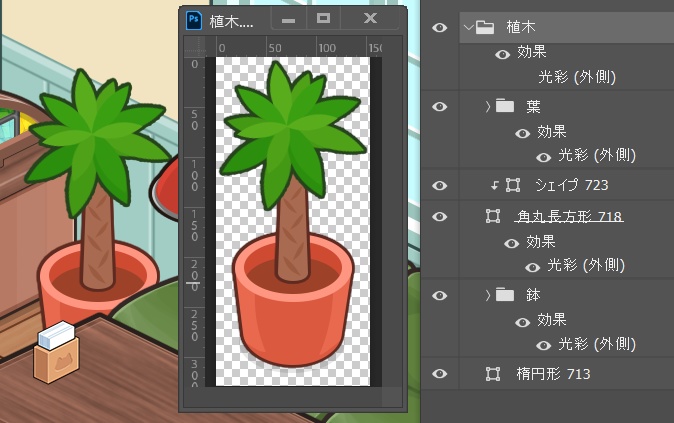The height and width of the screenshot is (423, 674).
Task: Click the vertical ruler in document window
Action: point(195,221)
